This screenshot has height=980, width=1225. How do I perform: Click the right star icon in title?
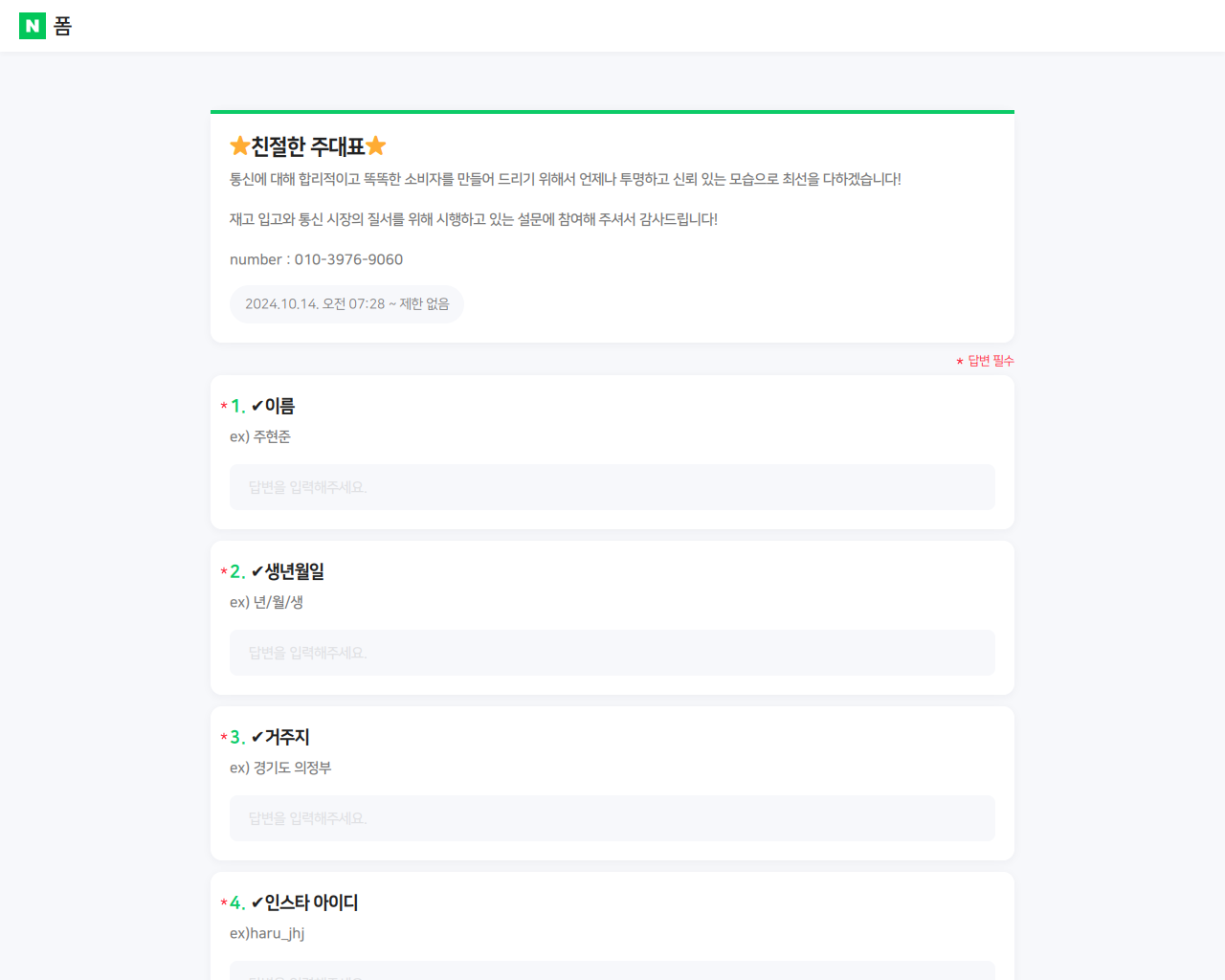tap(376, 145)
